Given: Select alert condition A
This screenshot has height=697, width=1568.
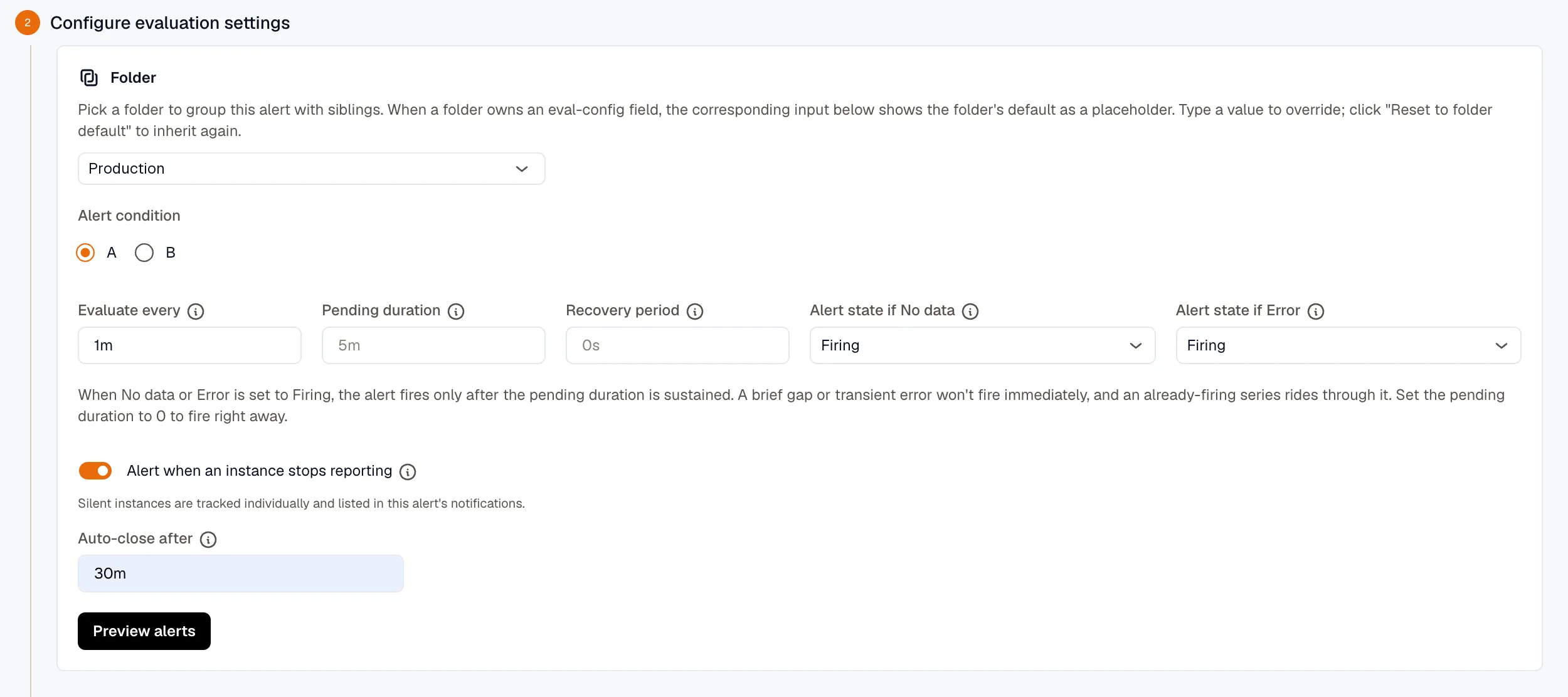Looking at the screenshot, I should click(x=85, y=253).
